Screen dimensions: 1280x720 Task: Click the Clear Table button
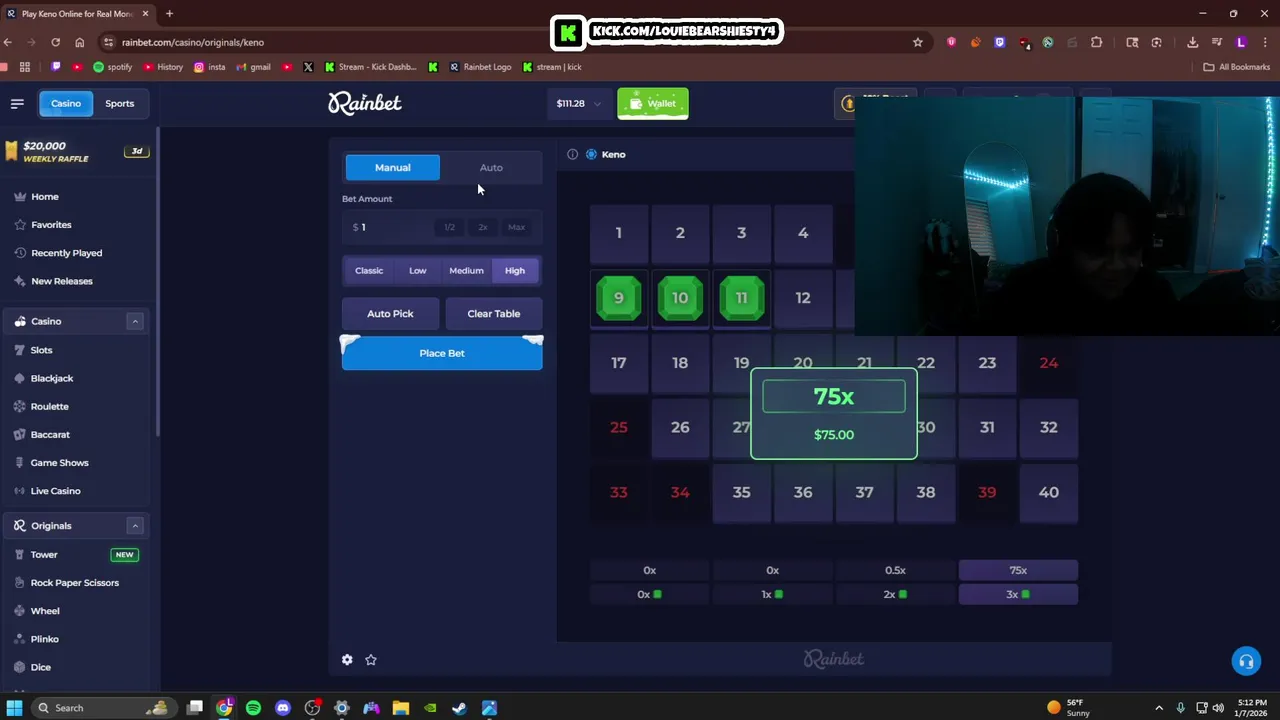pos(494,314)
